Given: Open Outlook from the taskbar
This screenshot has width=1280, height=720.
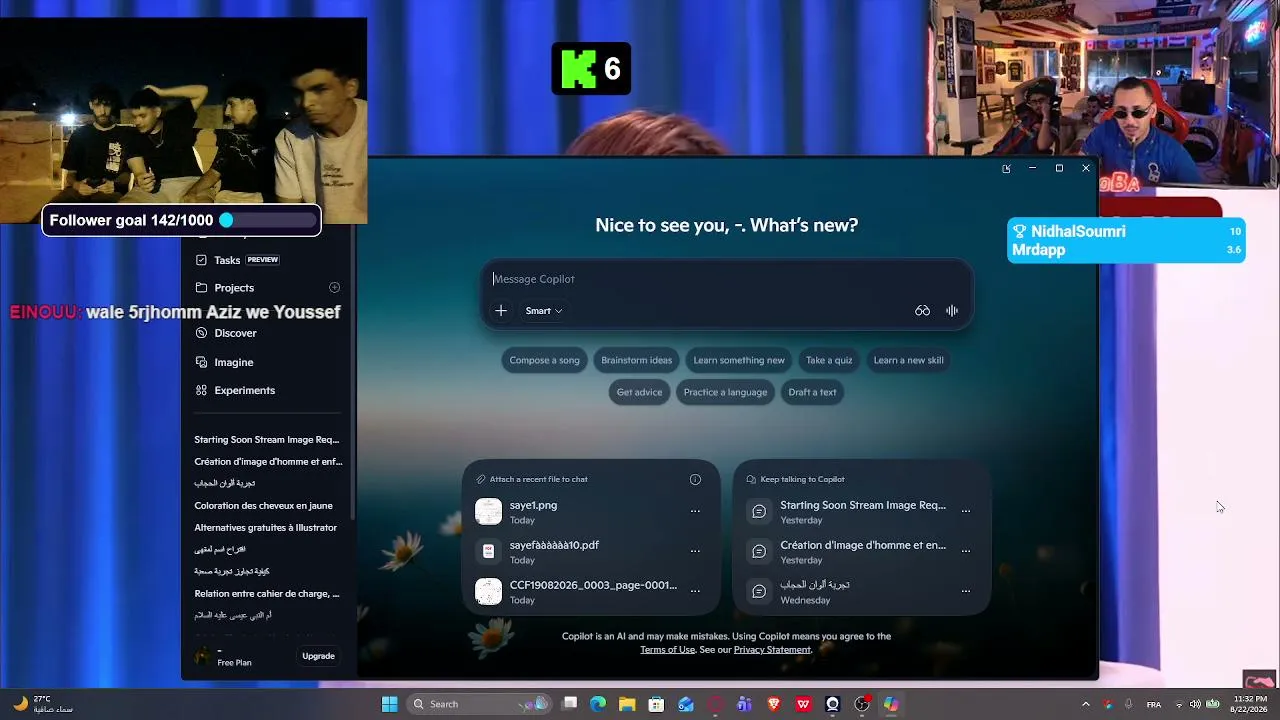Looking at the screenshot, I should 686,704.
